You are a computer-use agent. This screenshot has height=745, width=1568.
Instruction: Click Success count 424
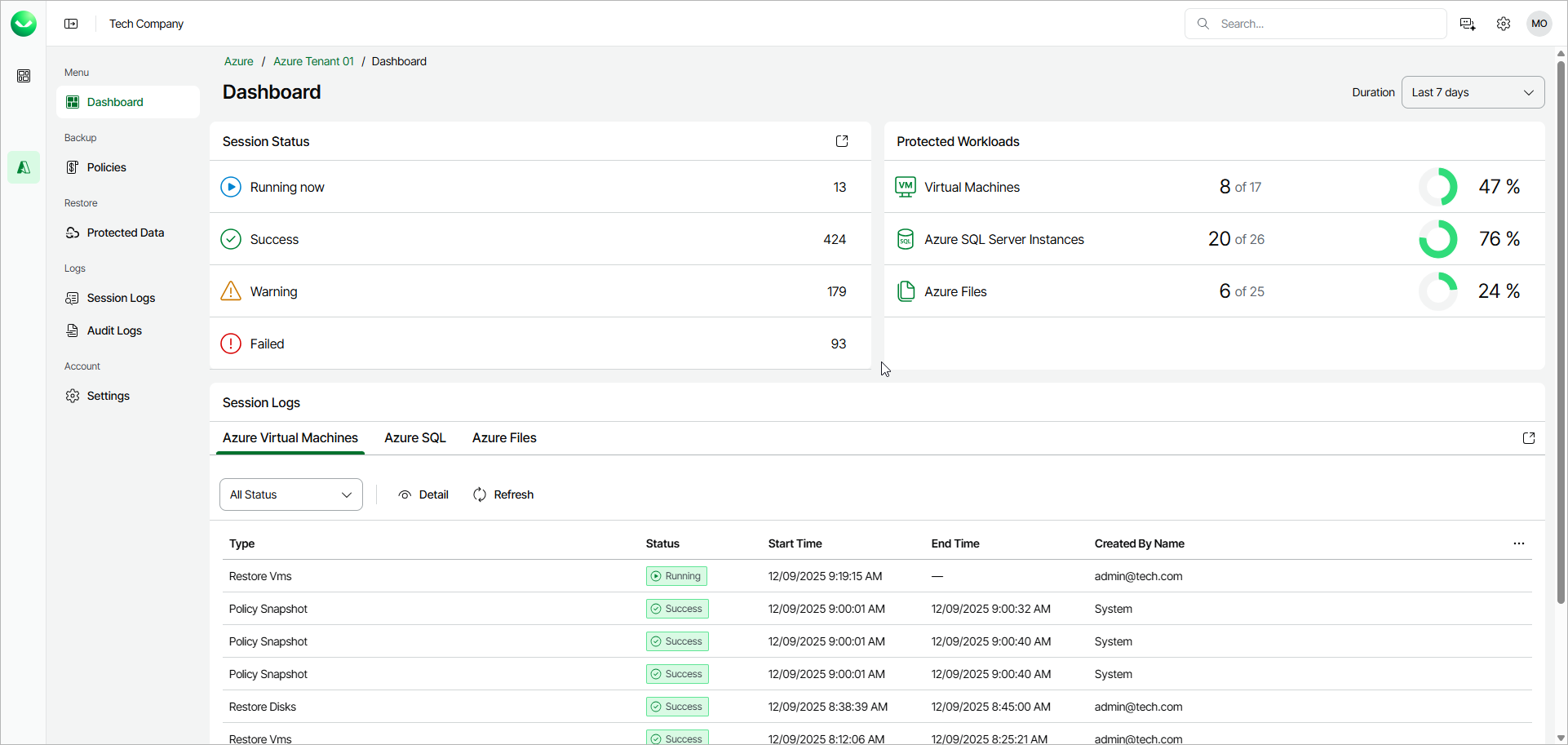(835, 239)
